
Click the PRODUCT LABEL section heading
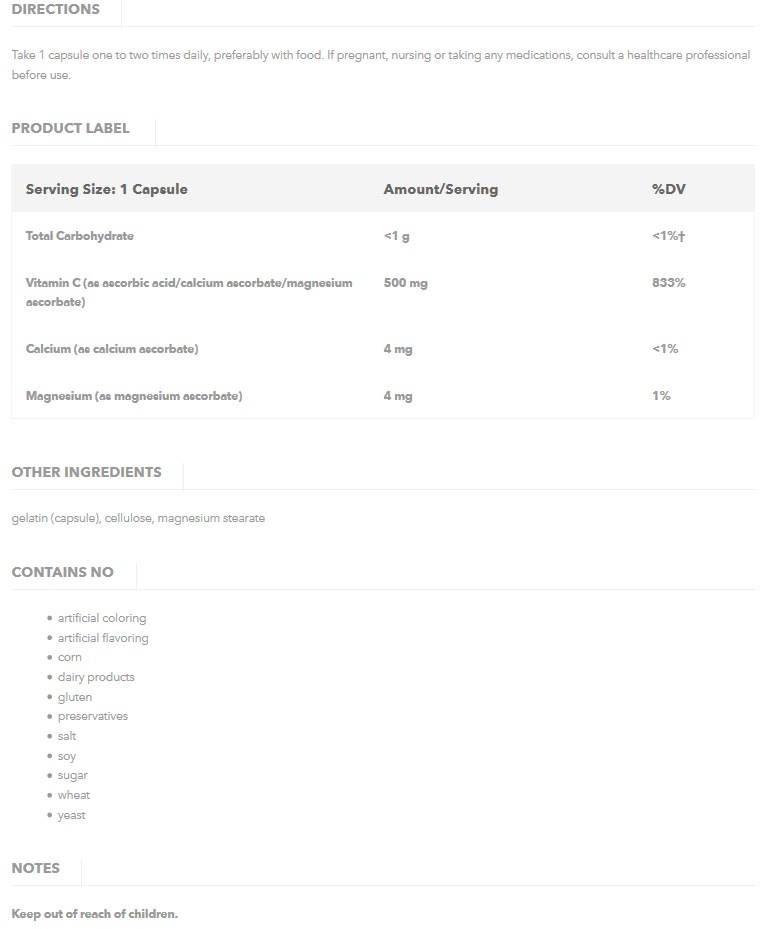pos(70,128)
